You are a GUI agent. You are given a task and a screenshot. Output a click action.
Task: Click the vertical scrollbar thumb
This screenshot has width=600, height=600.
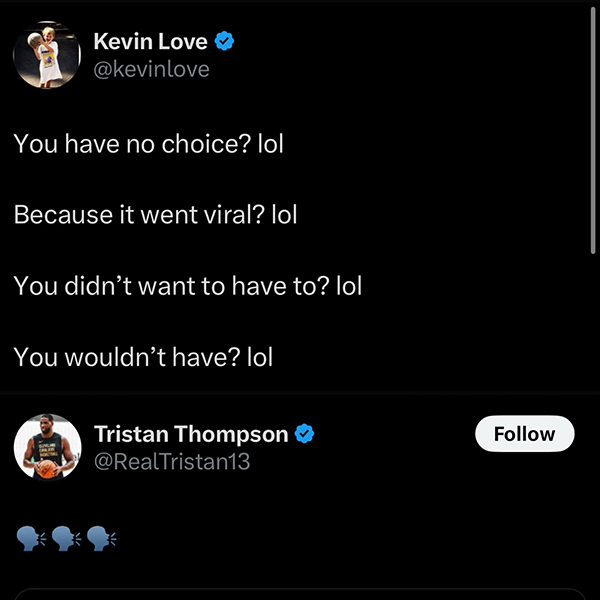pos(593,120)
